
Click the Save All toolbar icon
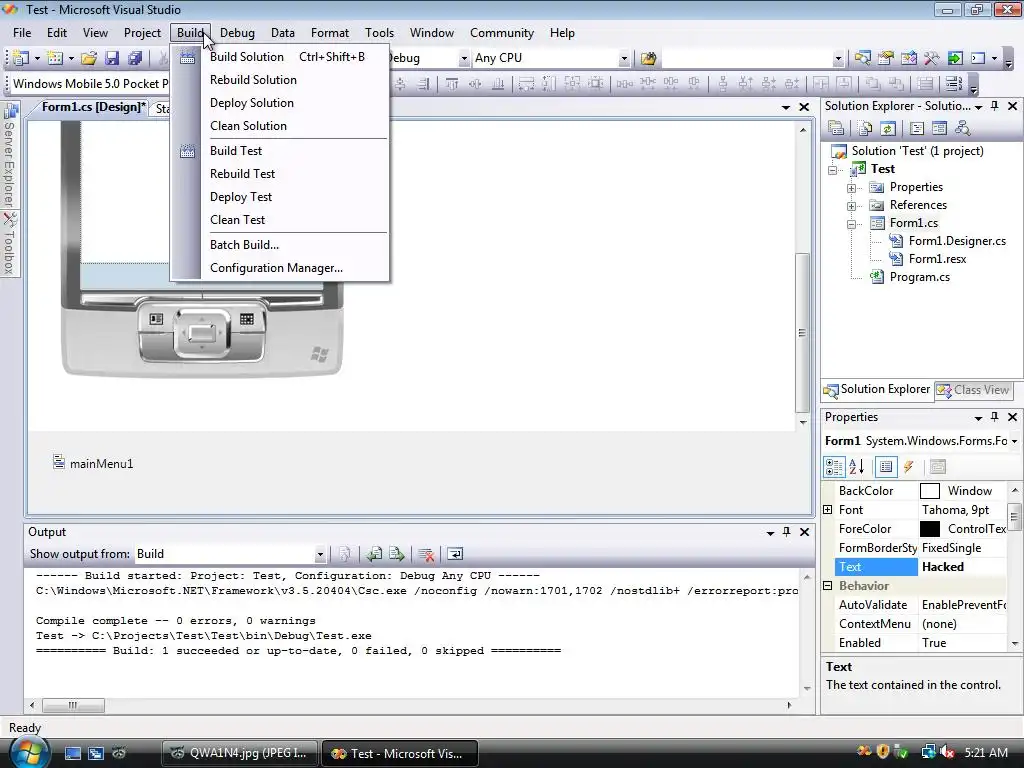click(x=135, y=58)
